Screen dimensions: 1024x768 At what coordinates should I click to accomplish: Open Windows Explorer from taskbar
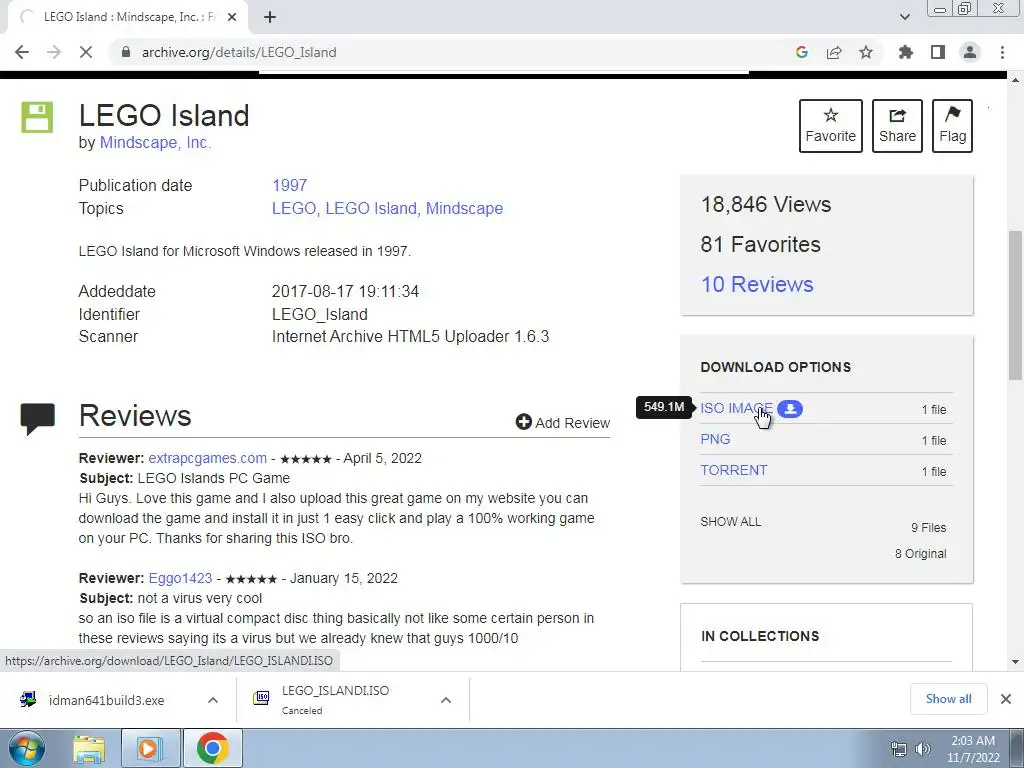pyautogui.click(x=89, y=749)
